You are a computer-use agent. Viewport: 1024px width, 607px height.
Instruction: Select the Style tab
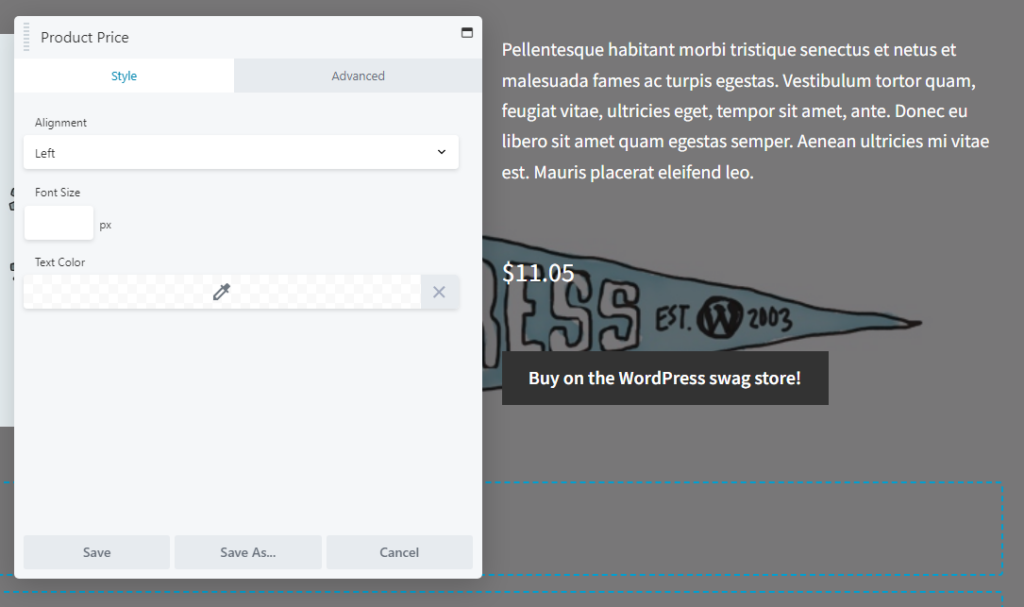[x=123, y=75]
